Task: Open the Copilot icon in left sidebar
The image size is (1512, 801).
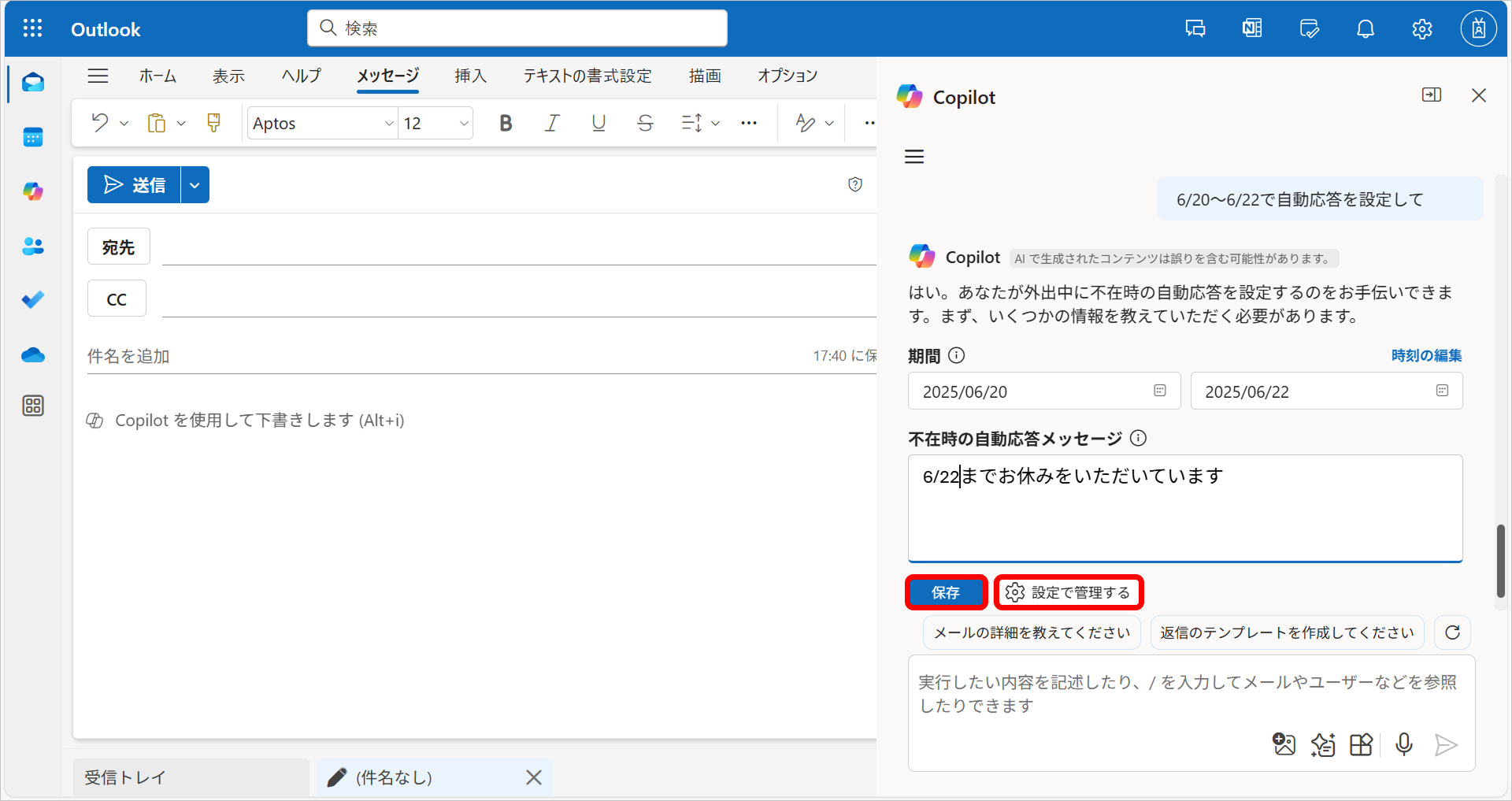Action: (x=33, y=191)
